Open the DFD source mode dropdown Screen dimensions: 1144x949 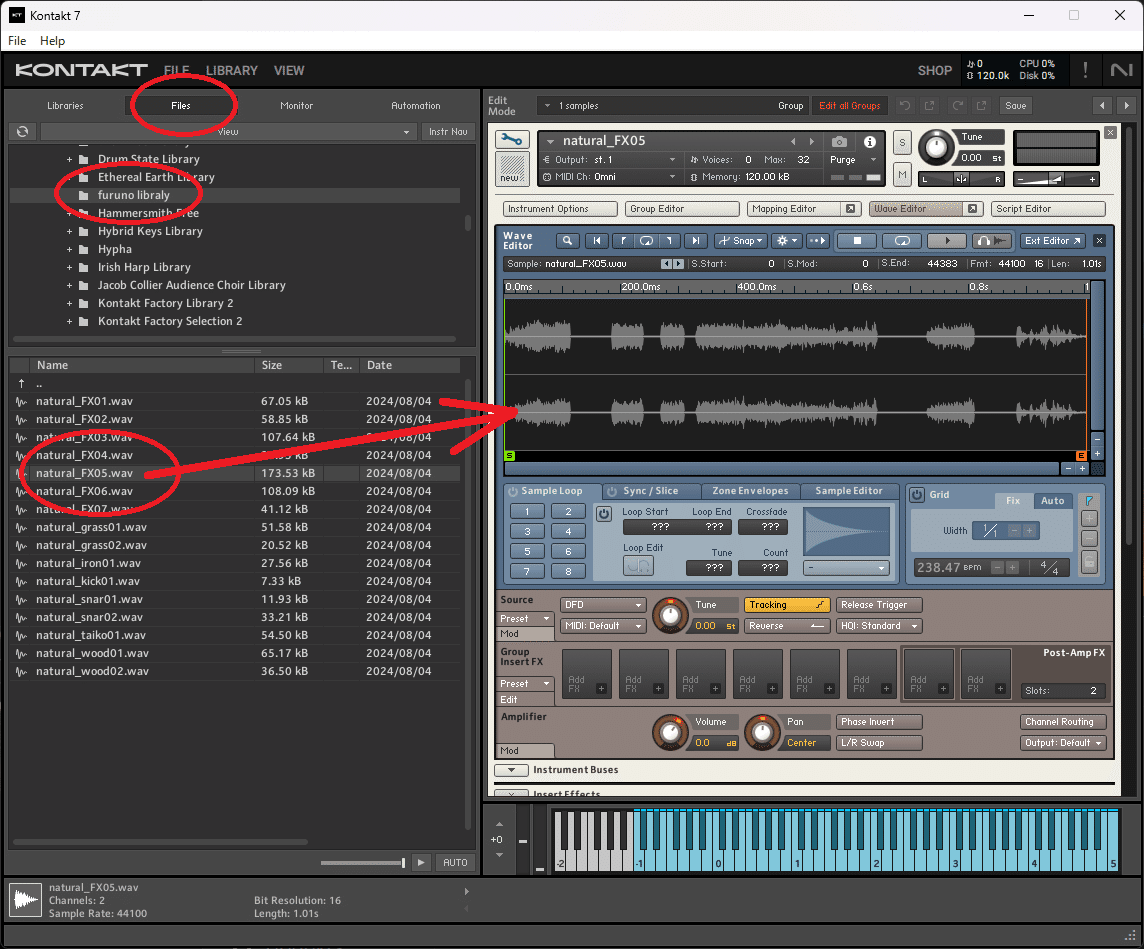[603, 605]
